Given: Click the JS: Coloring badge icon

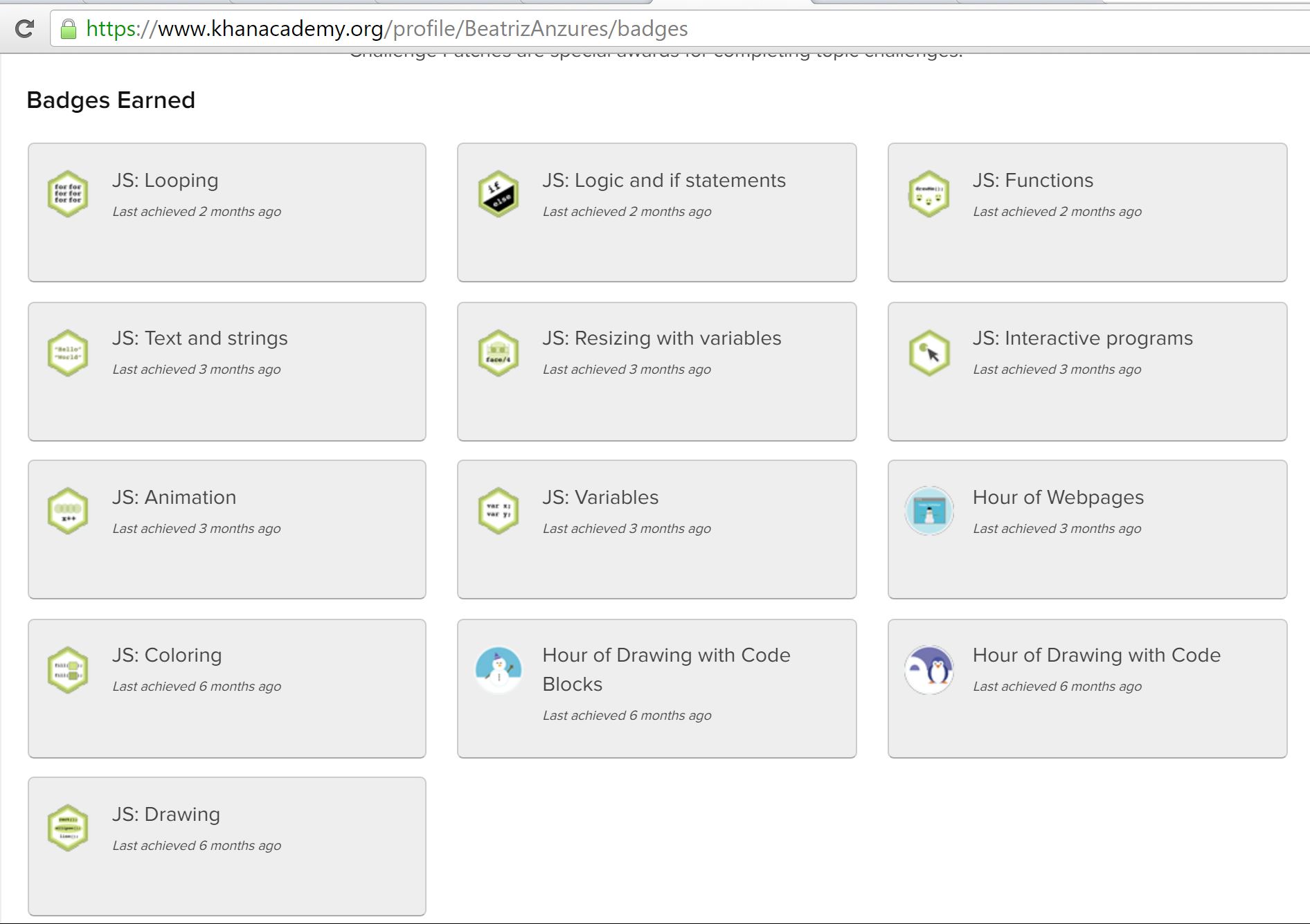Looking at the screenshot, I should [68, 670].
